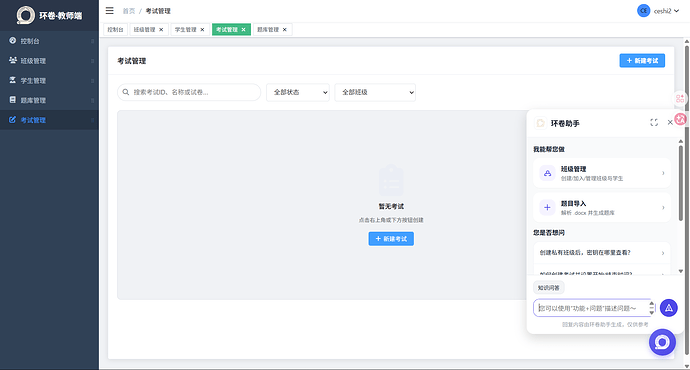This screenshot has width=690, height=370.
Task: Close the 班级管理 tab
Action: click(x=161, y=29)
